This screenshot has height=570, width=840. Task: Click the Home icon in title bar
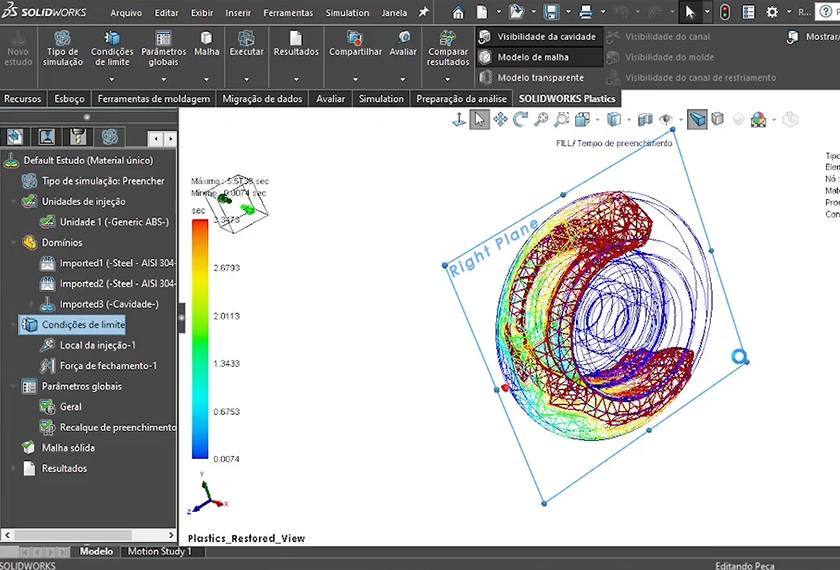(458, 12)
